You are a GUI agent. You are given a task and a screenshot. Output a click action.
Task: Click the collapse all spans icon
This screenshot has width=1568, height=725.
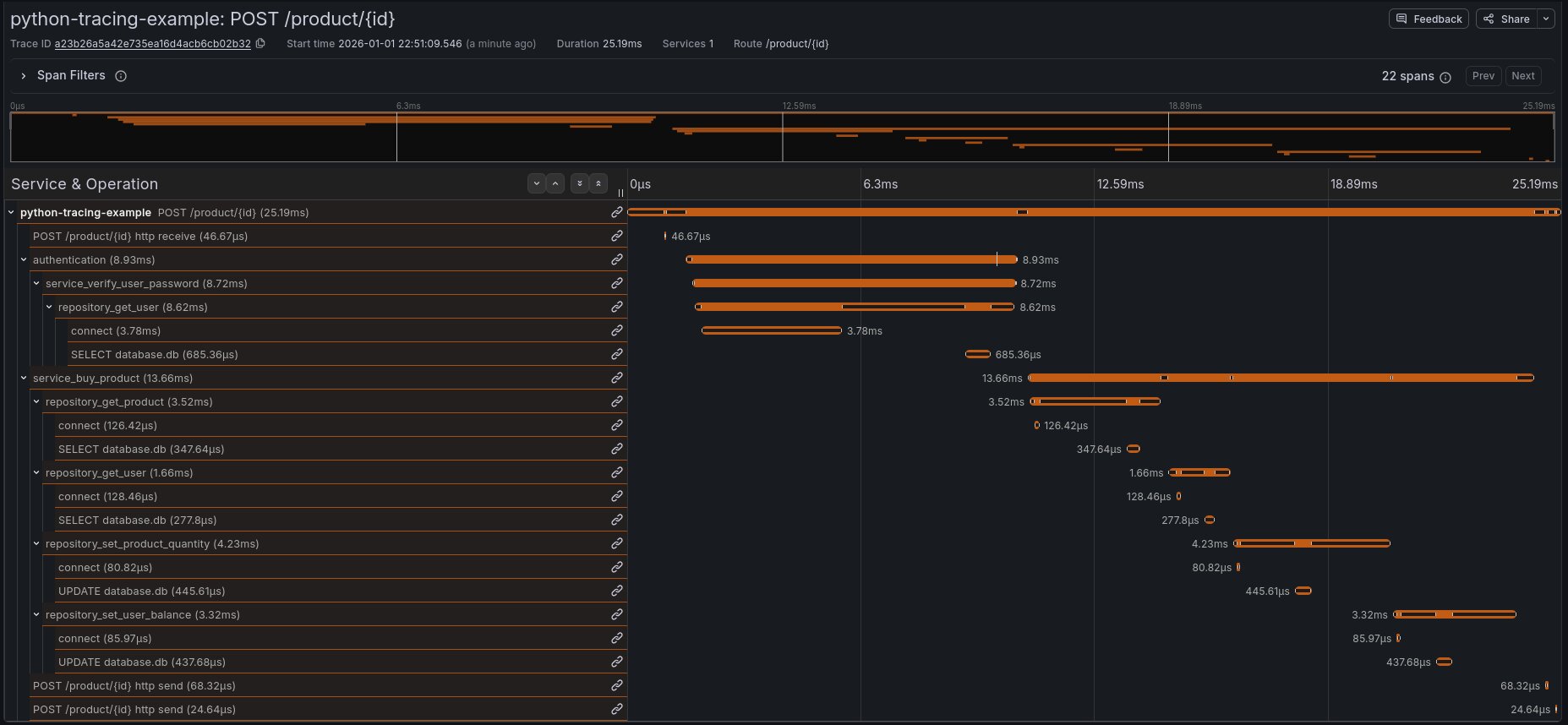point(598,183)
